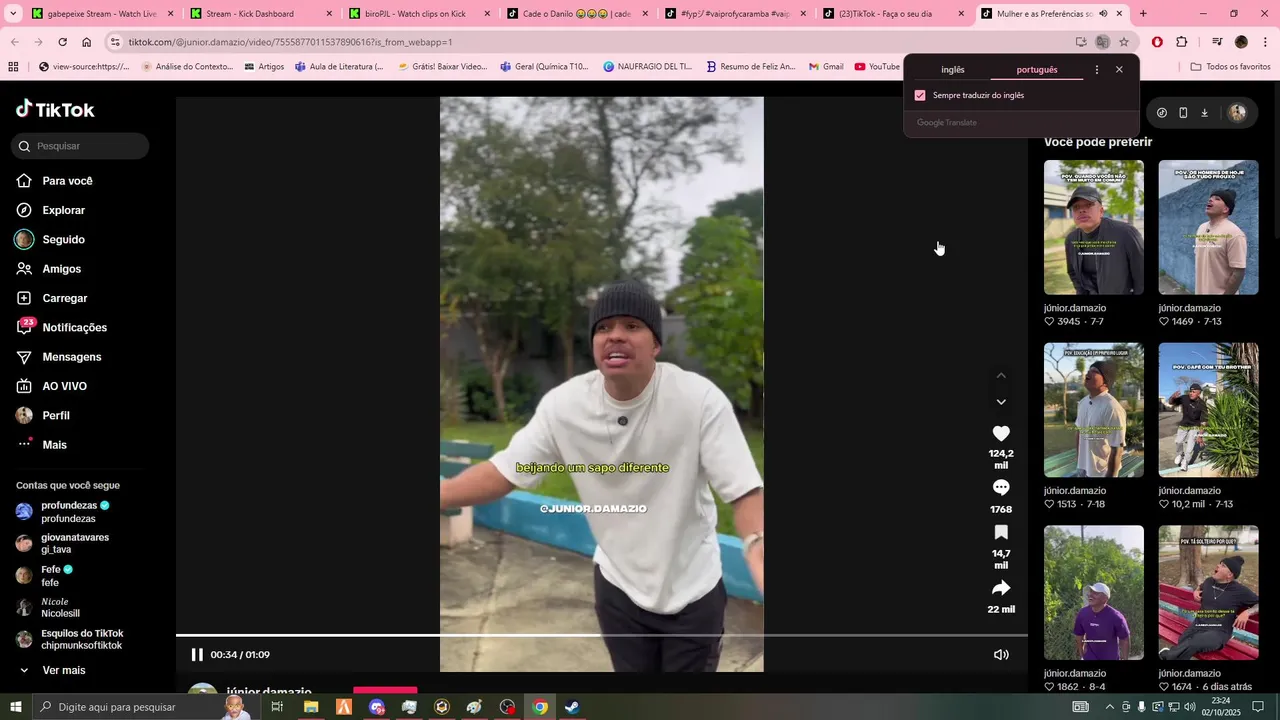Screen dimensions: 1280x720
Task: Click the Pesquisar search field
Action: [x=80, y=146]
